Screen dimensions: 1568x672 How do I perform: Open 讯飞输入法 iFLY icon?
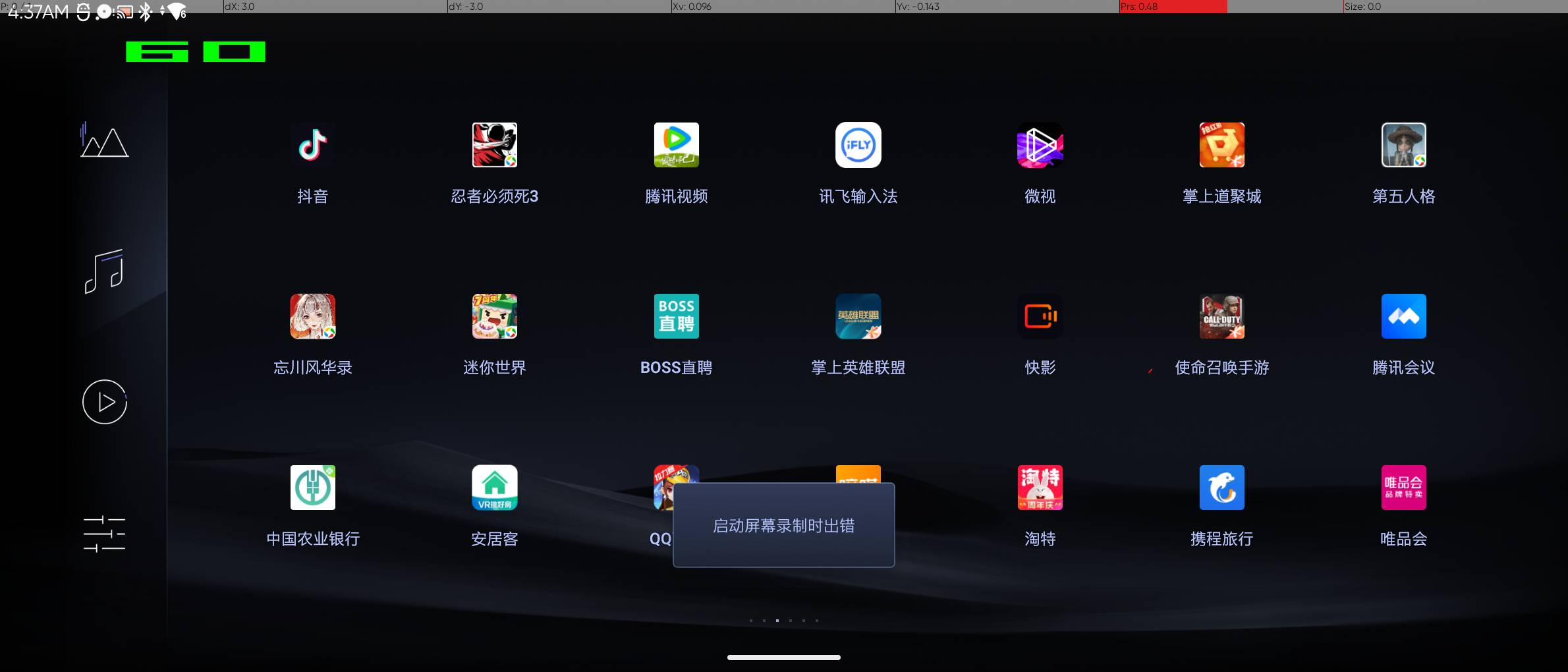tap(858, 145)
